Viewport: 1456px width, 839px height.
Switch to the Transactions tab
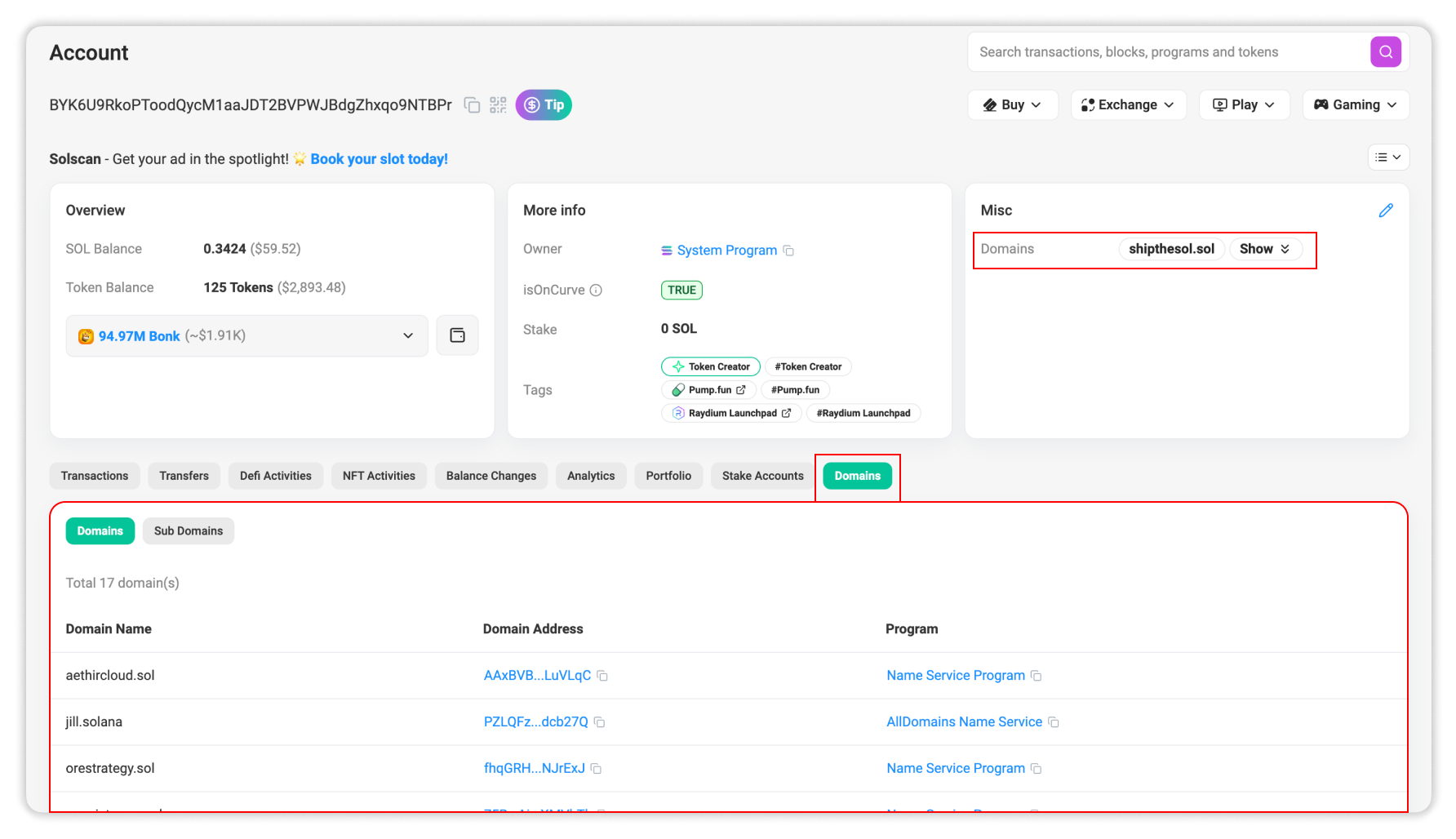(x=94, y=476)
